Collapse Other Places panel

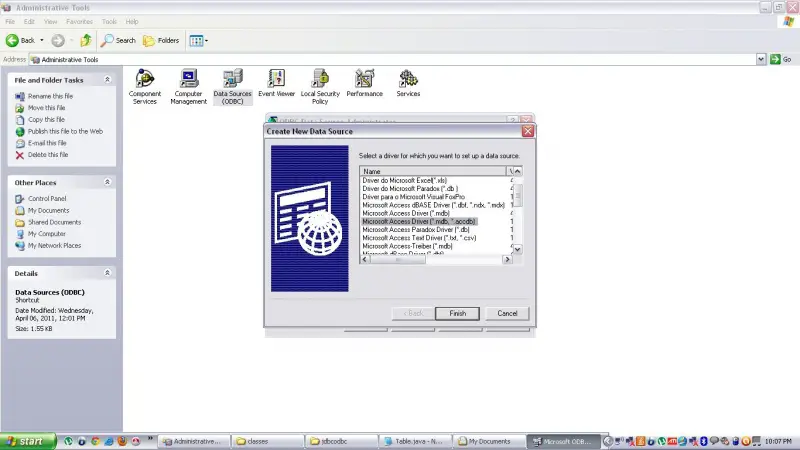[x=107, y=182]
